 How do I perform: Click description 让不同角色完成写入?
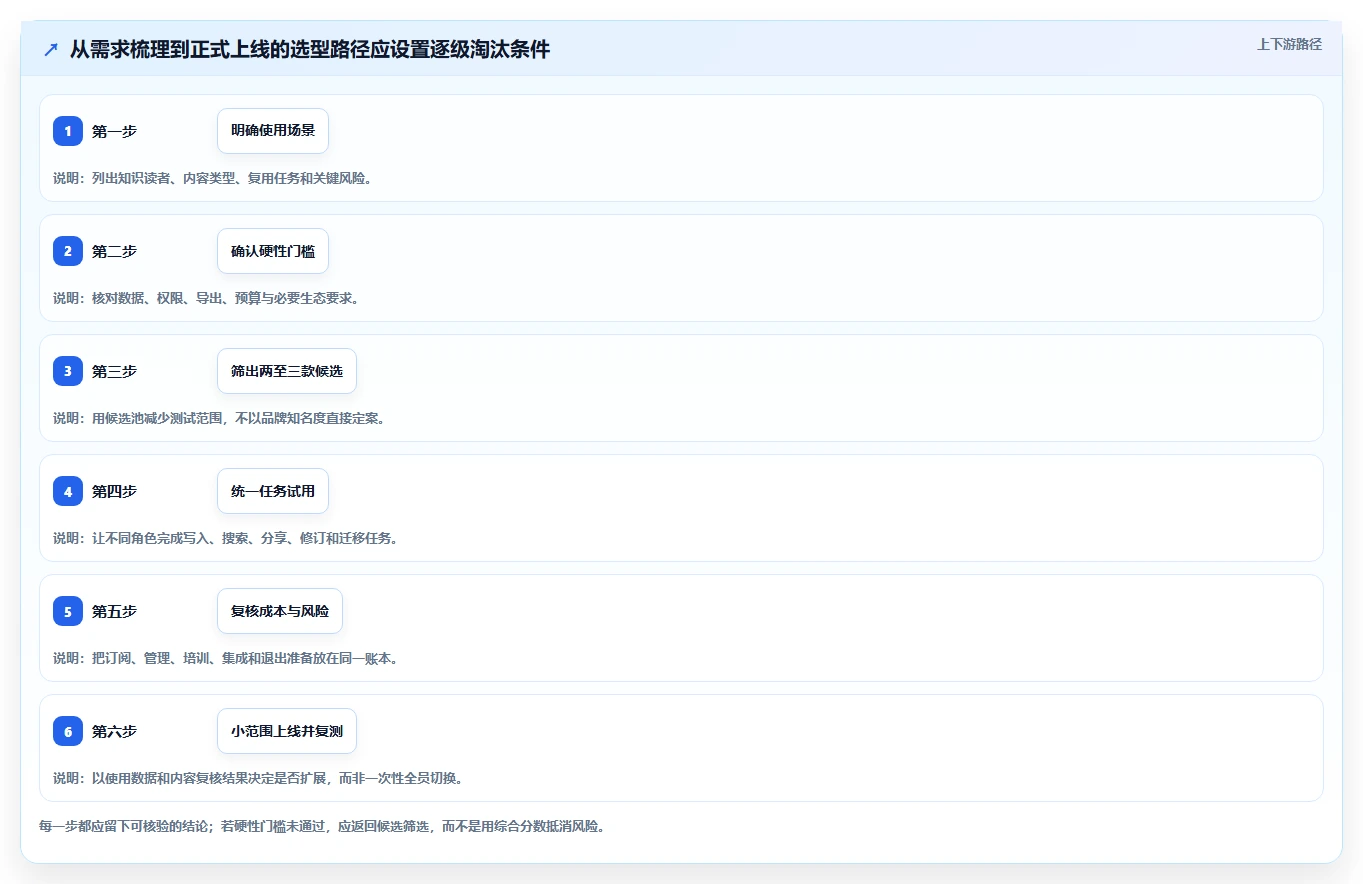[226, 538]
